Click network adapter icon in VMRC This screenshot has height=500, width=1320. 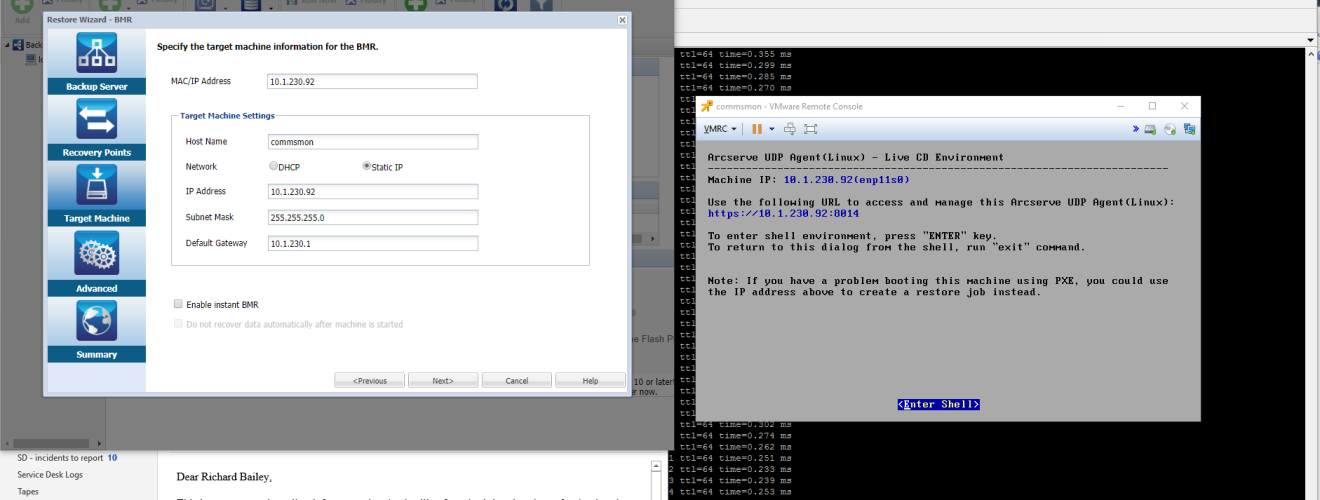[1189, 129]
